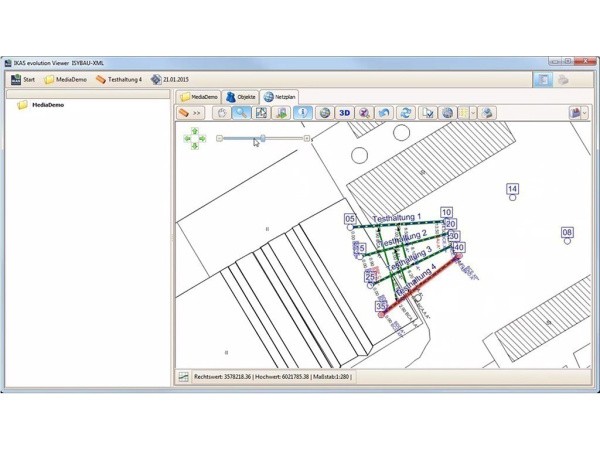Expand toolbar with double-arrow chevron
Viewport: 600px width, 450px height.
(x=197, y=113)
